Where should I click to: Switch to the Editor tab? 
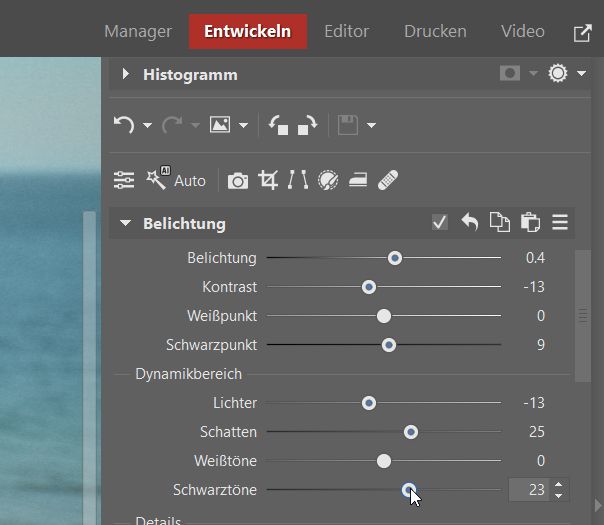pyautogui.click(x=346, y=31)
